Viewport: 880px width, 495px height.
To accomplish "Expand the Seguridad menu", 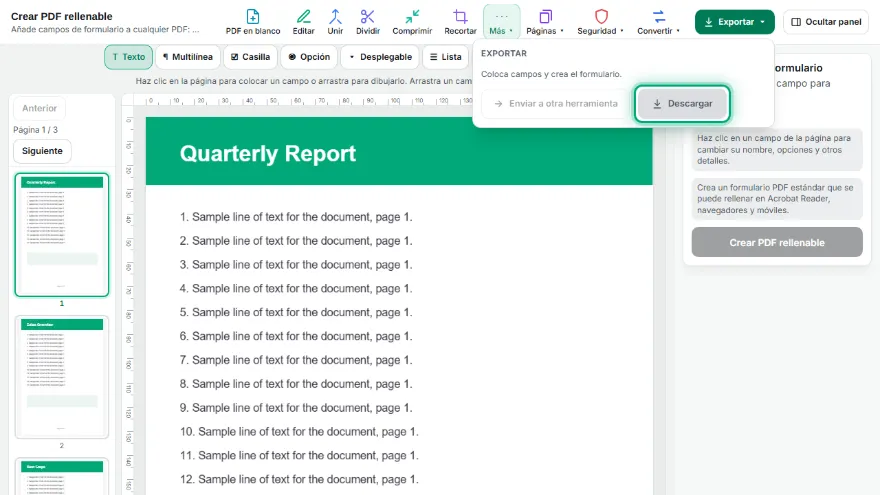I will 601,22.
